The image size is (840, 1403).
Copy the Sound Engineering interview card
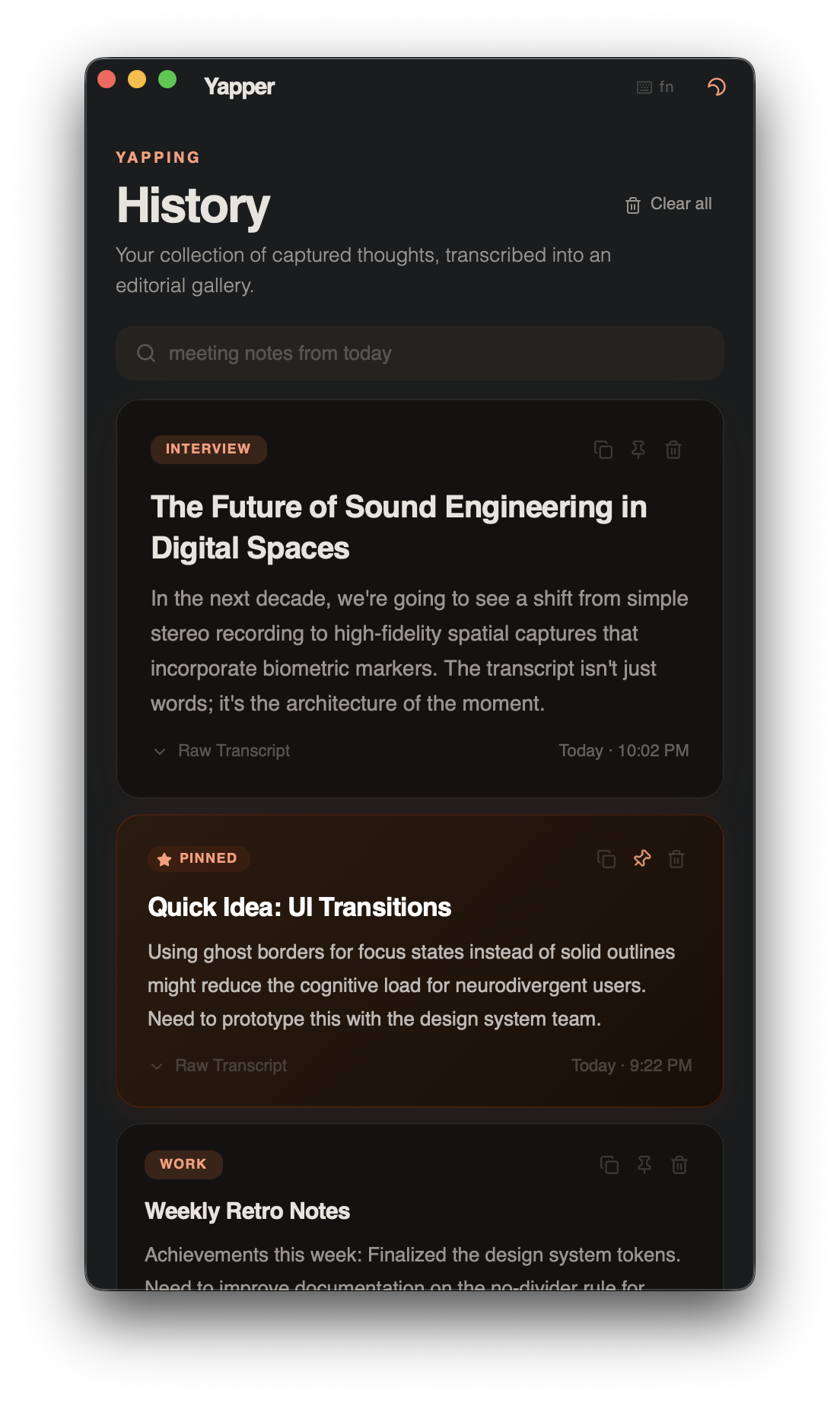[x=603, y=450]
